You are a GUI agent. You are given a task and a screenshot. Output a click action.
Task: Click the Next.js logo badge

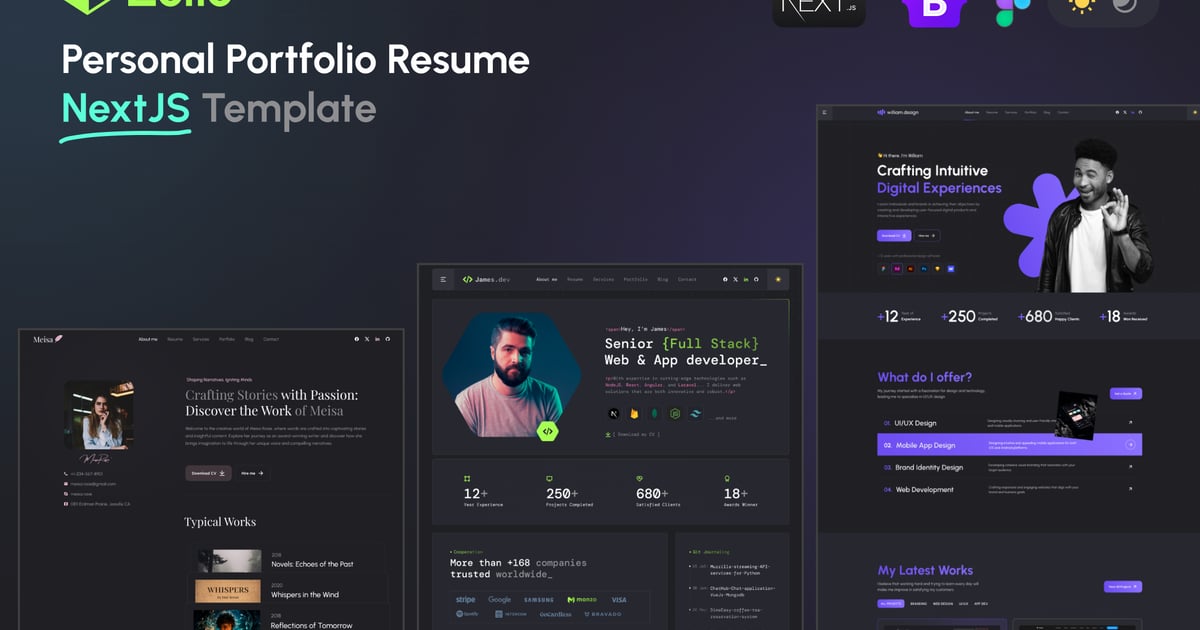point(818,10)
